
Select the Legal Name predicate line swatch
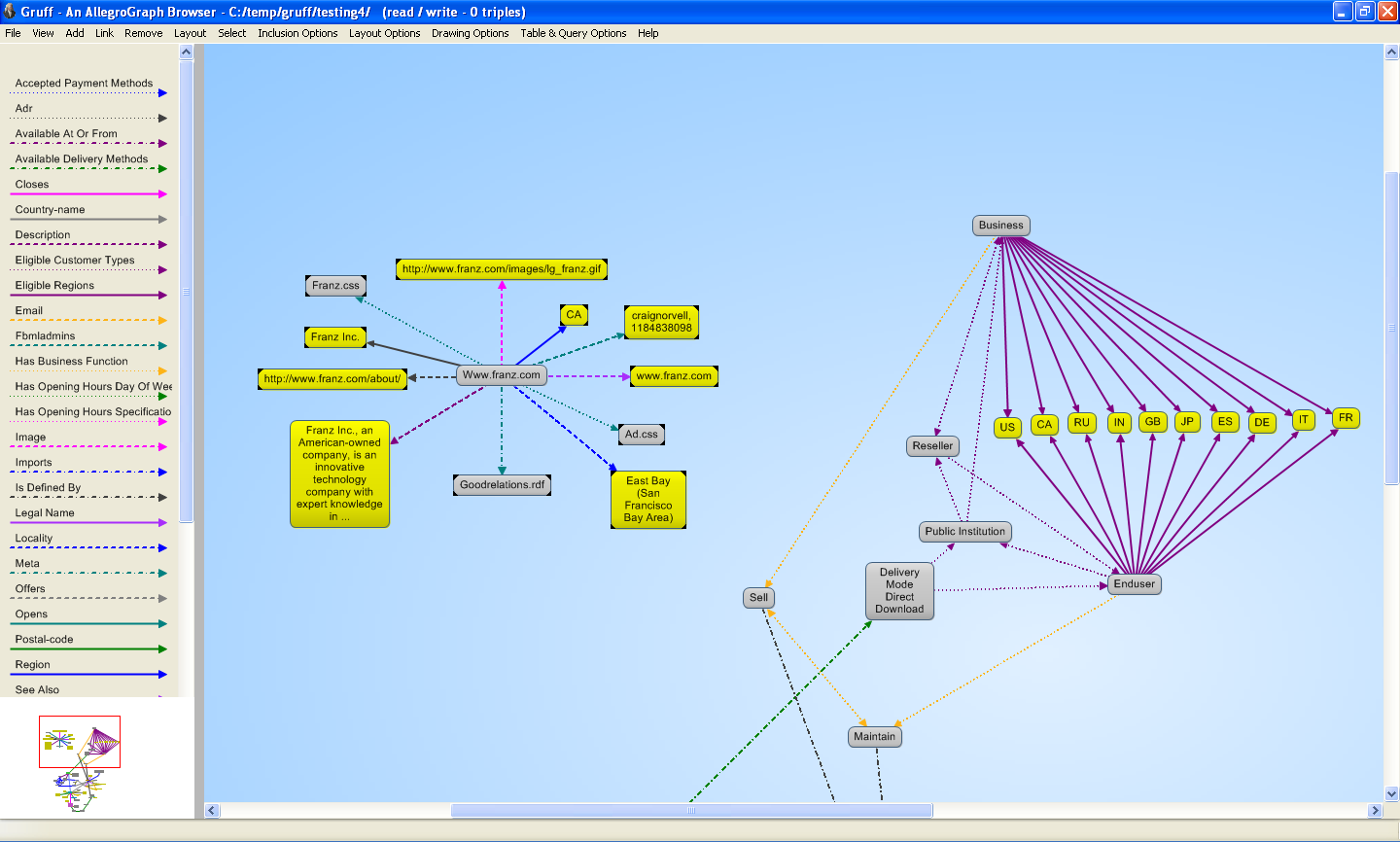tap(87, 523)
